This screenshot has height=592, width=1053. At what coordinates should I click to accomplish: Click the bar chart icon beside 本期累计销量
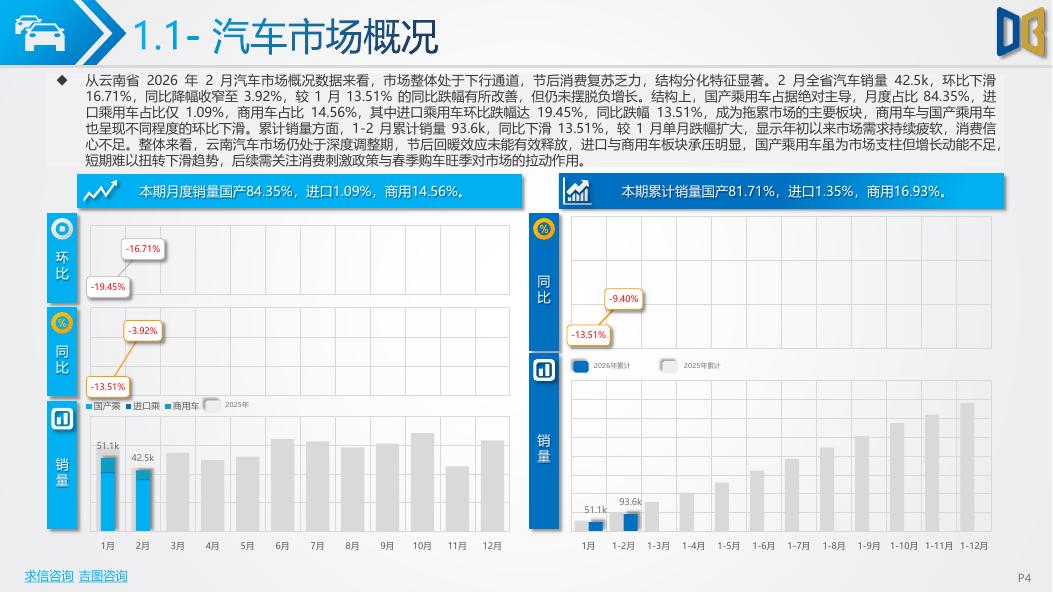click(x=577, y=191)
